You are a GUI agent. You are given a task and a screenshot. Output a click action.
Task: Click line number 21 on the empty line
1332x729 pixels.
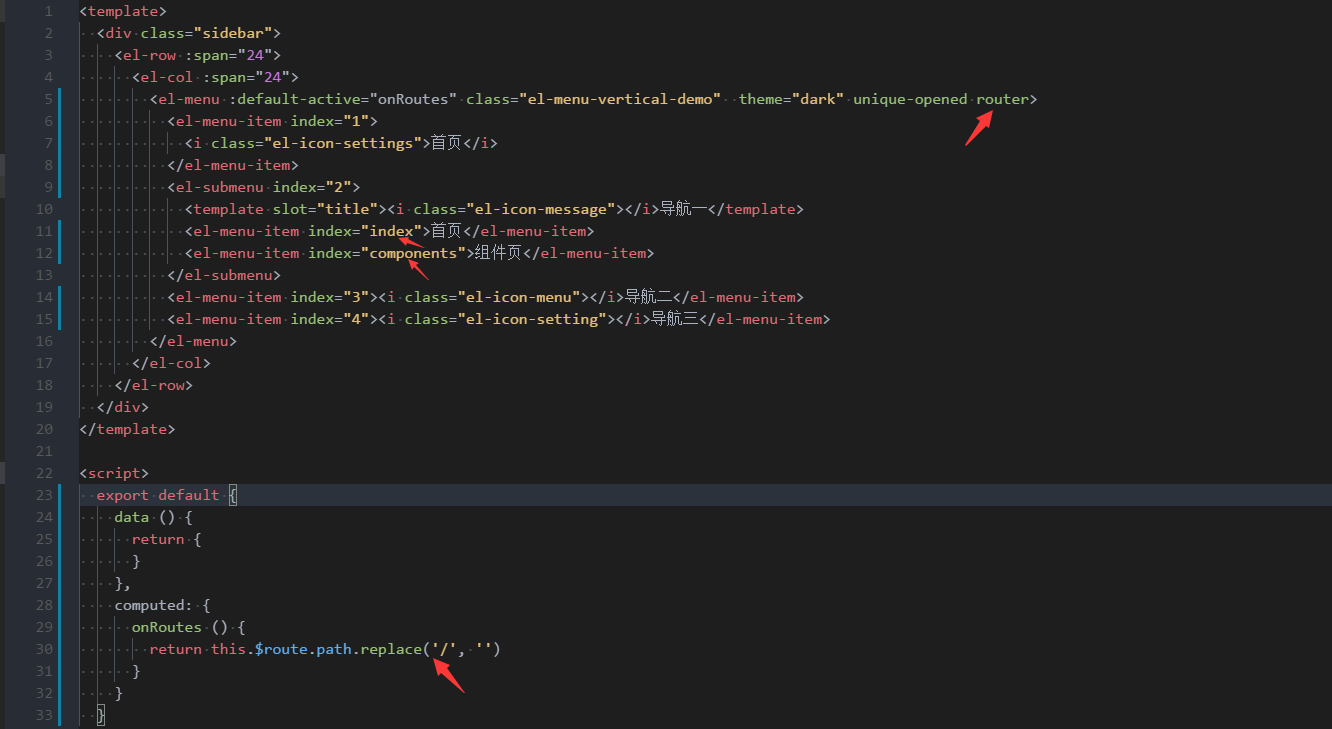pos(44,451)
